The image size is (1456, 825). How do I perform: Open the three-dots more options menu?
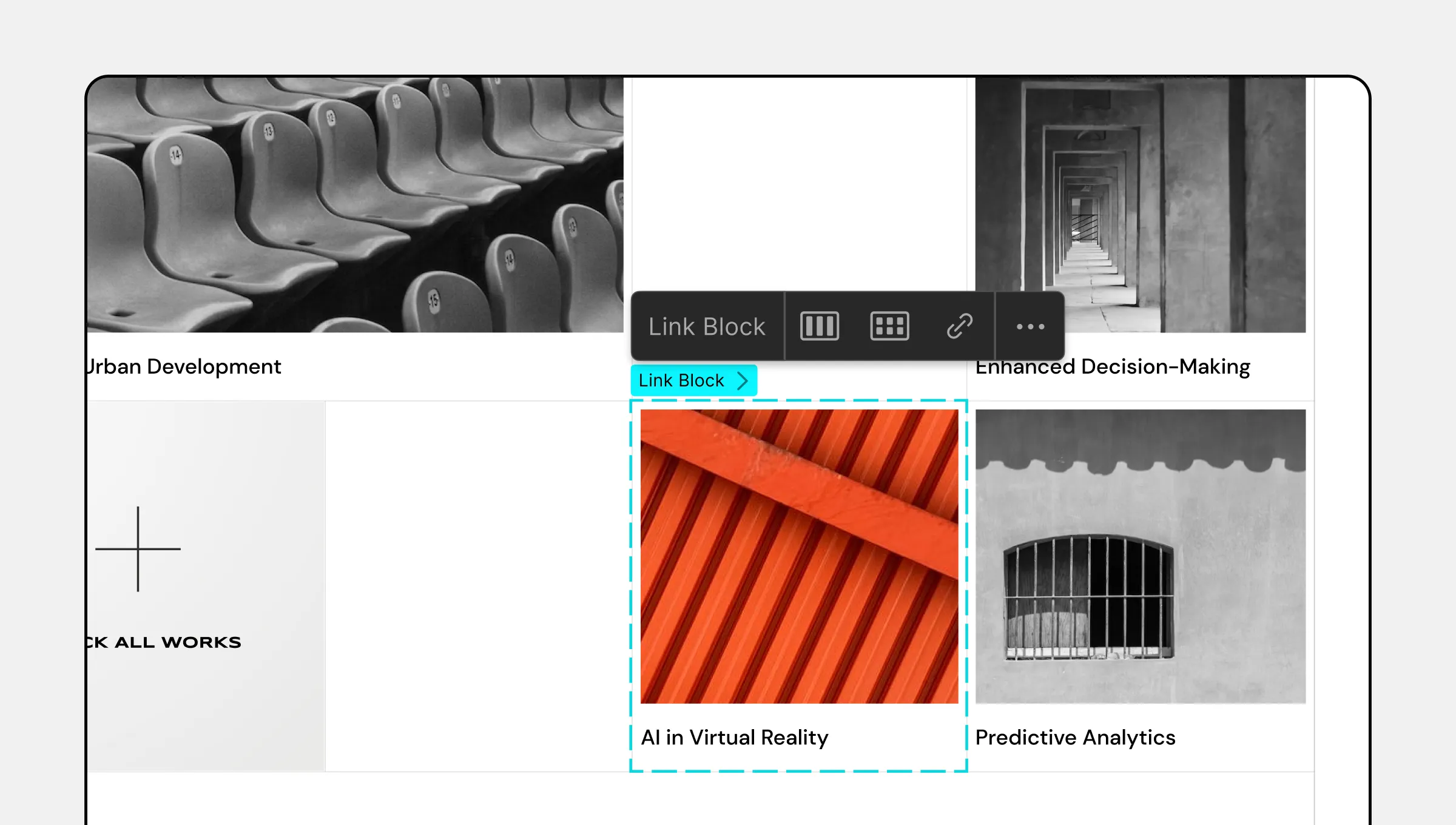coord(1030,326)
